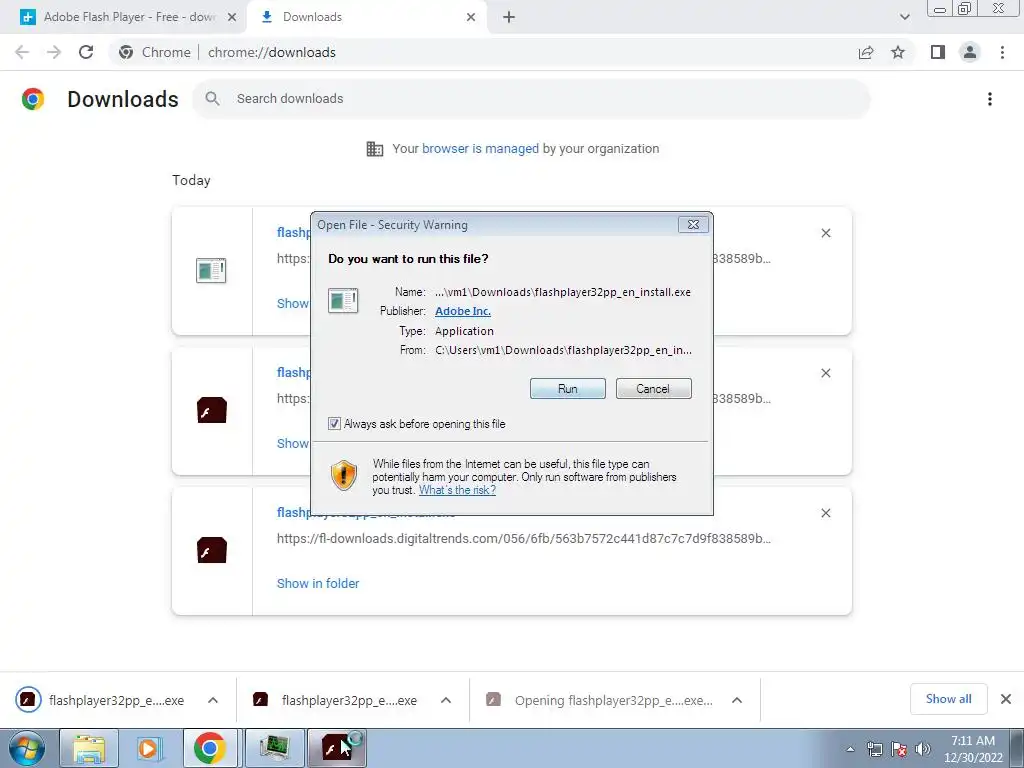Close the downloads shelf at the bottom

pos(1006,699)
